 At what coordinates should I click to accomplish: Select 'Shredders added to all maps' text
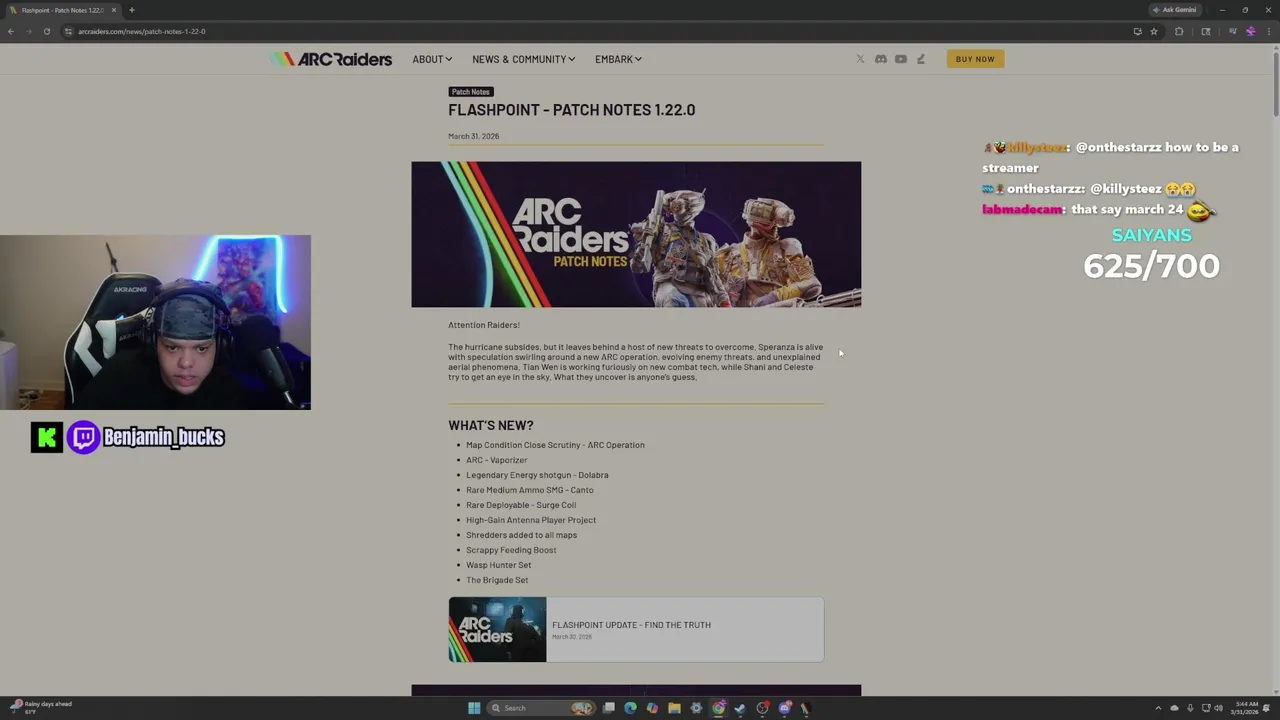[521, 535]
